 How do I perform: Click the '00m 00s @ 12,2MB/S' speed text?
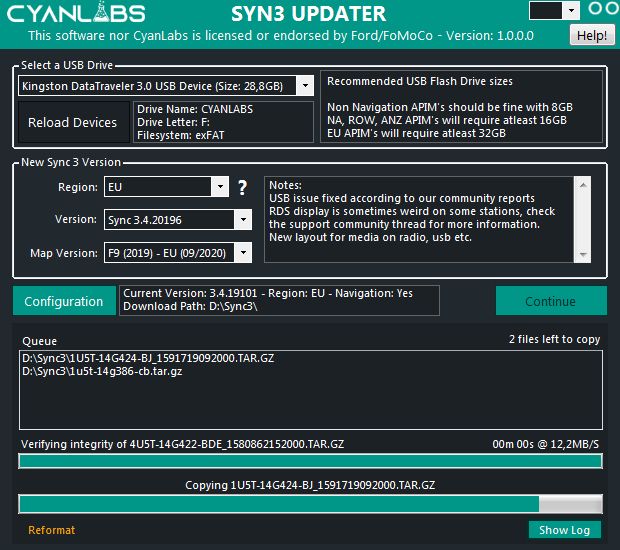546,444
